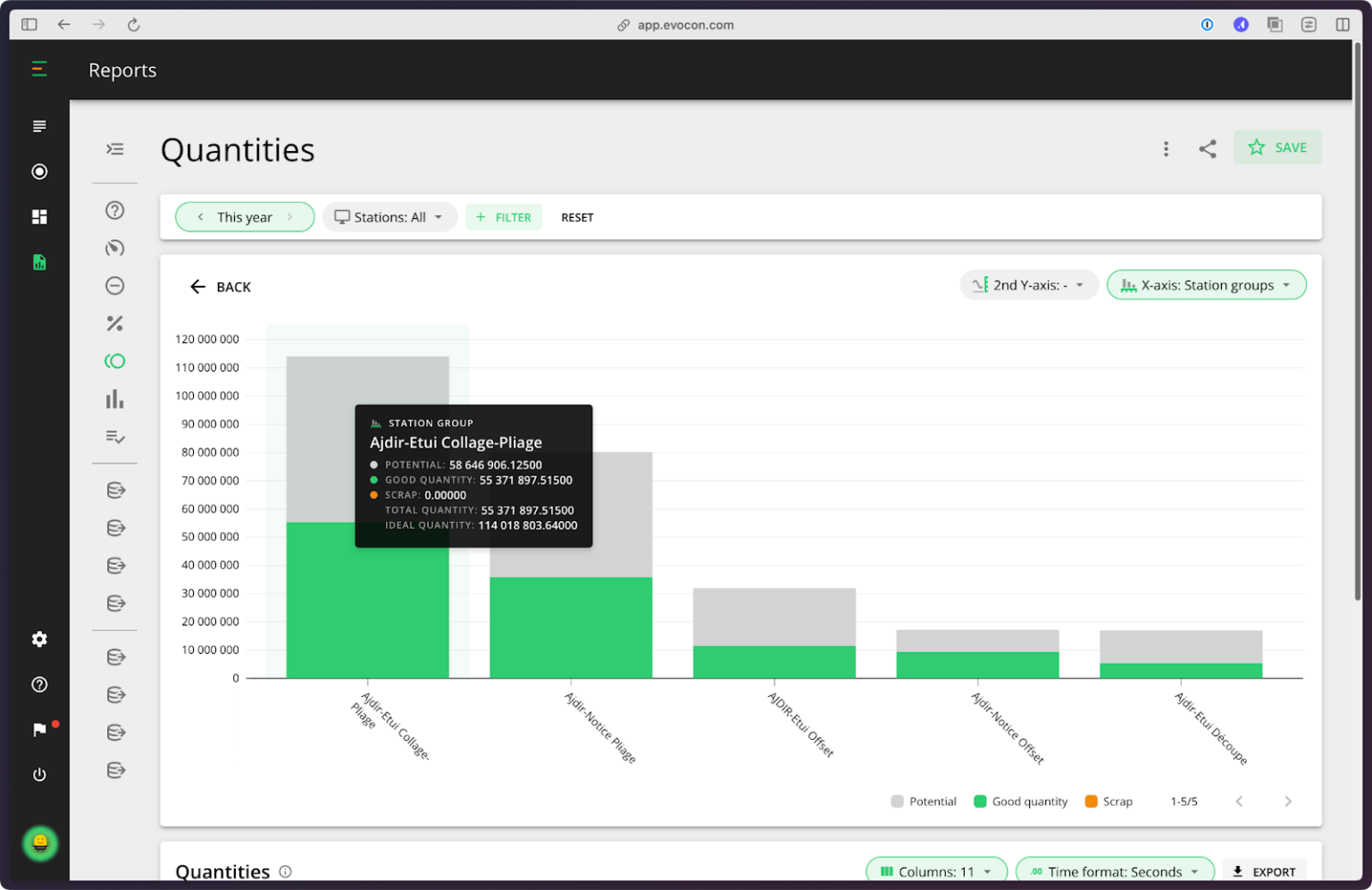Toggle the Potential legend series
The image size is (1372, 890).
924,802
